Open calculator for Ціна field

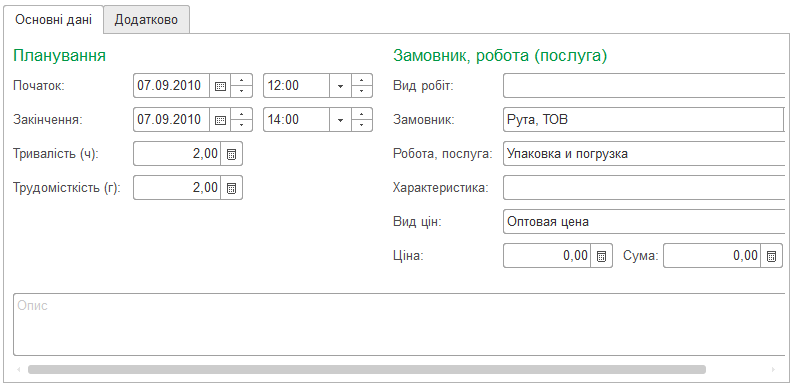601,256
